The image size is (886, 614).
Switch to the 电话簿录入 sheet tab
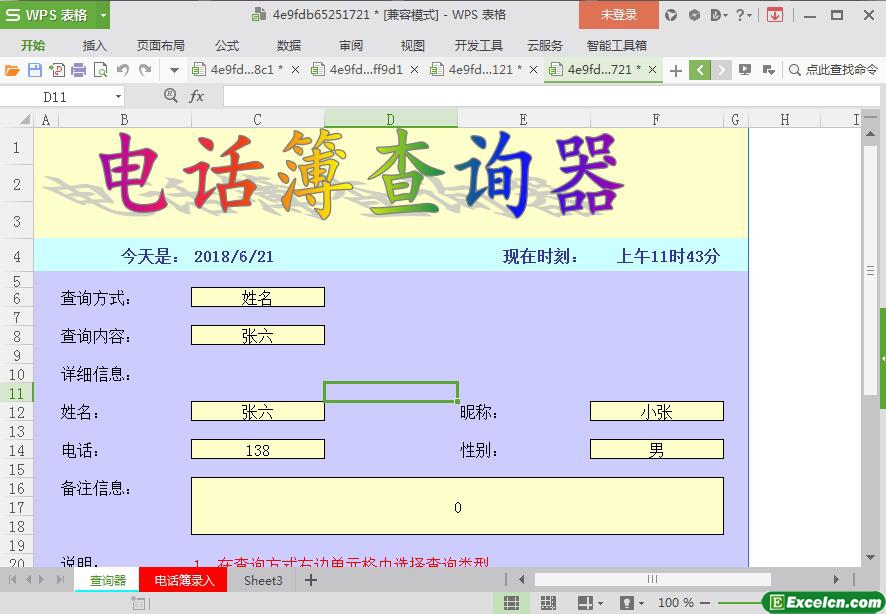pos(184,580)
